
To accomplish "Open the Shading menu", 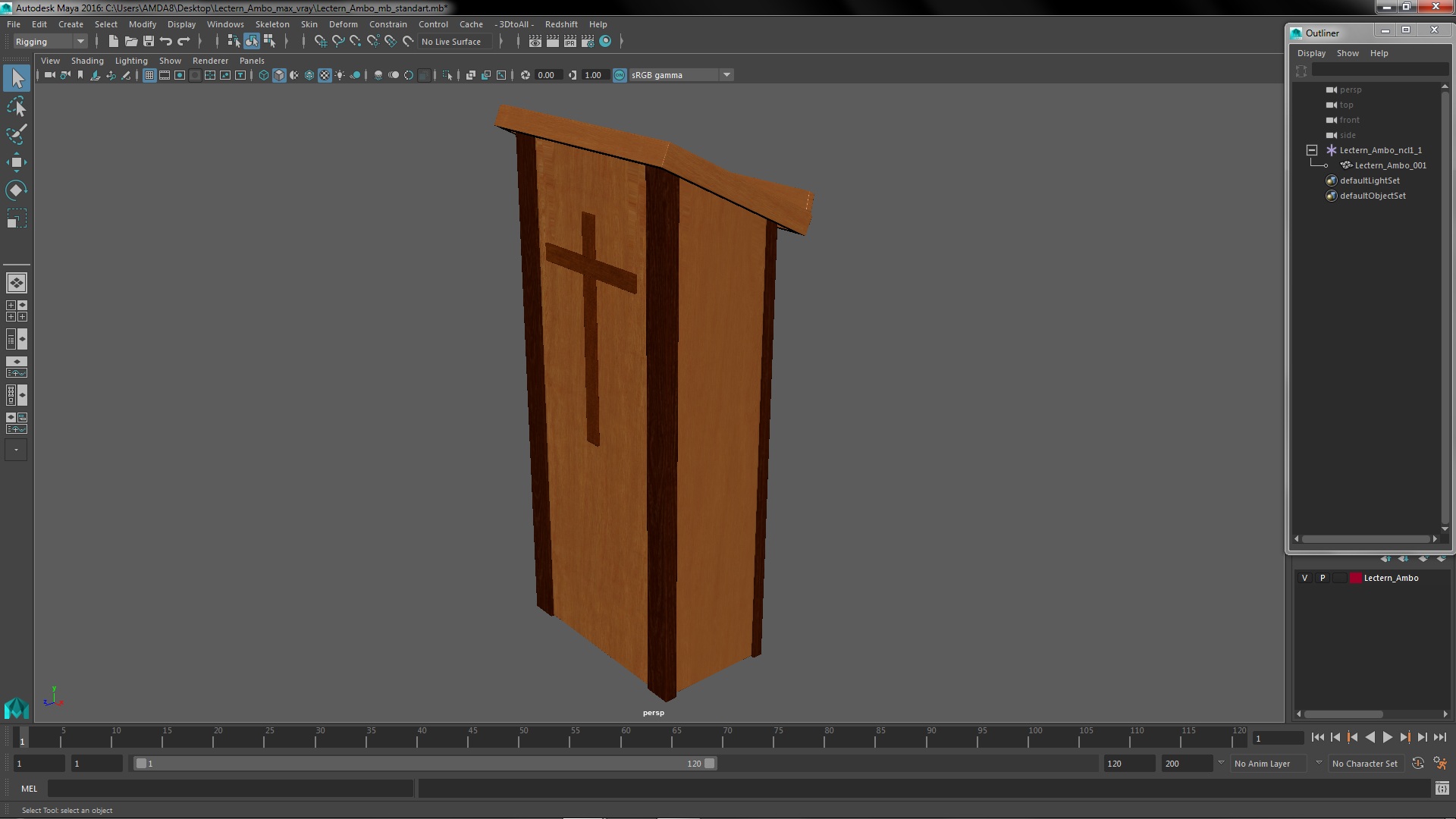I will point(88,61).
